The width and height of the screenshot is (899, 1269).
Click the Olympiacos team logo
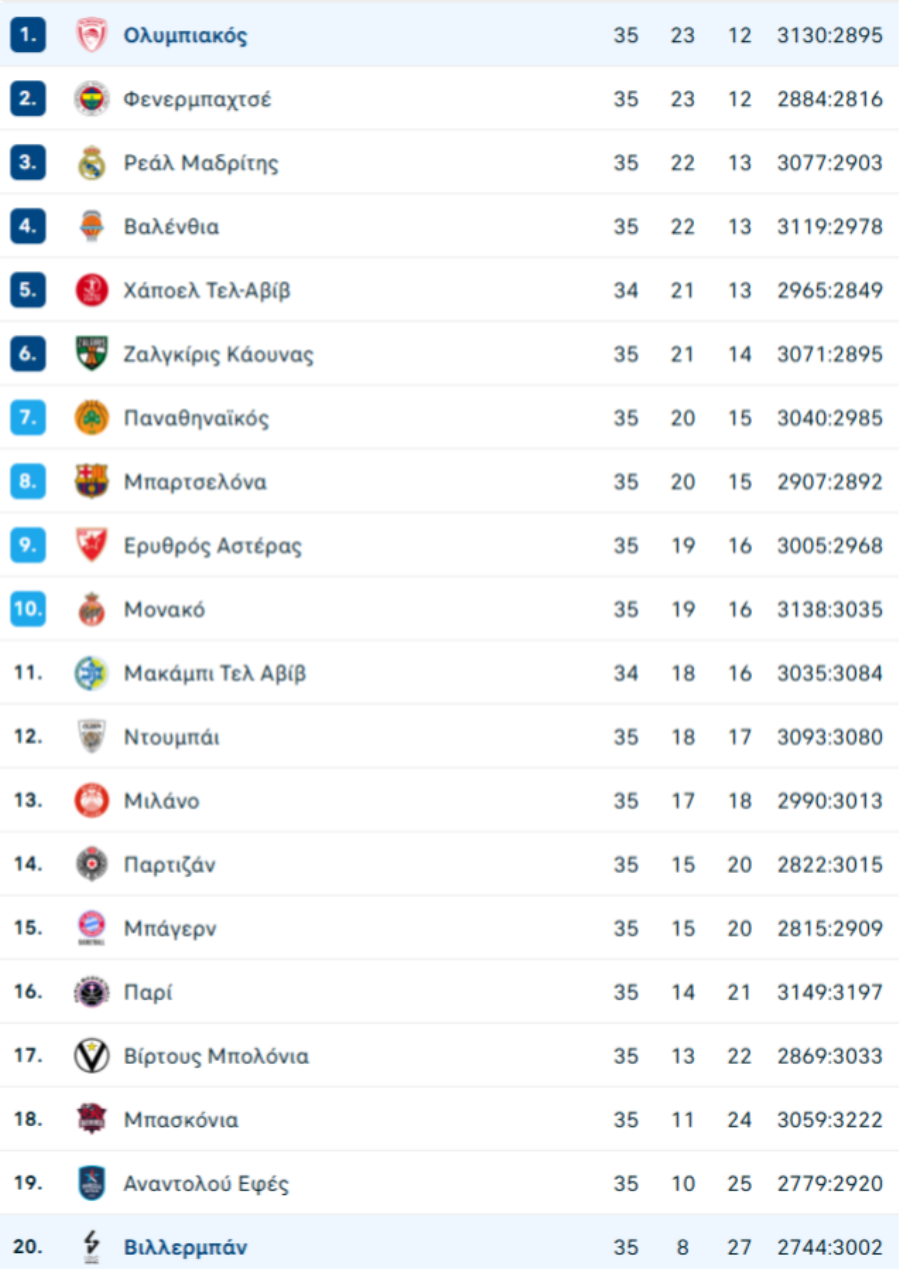tap(92, 36)
